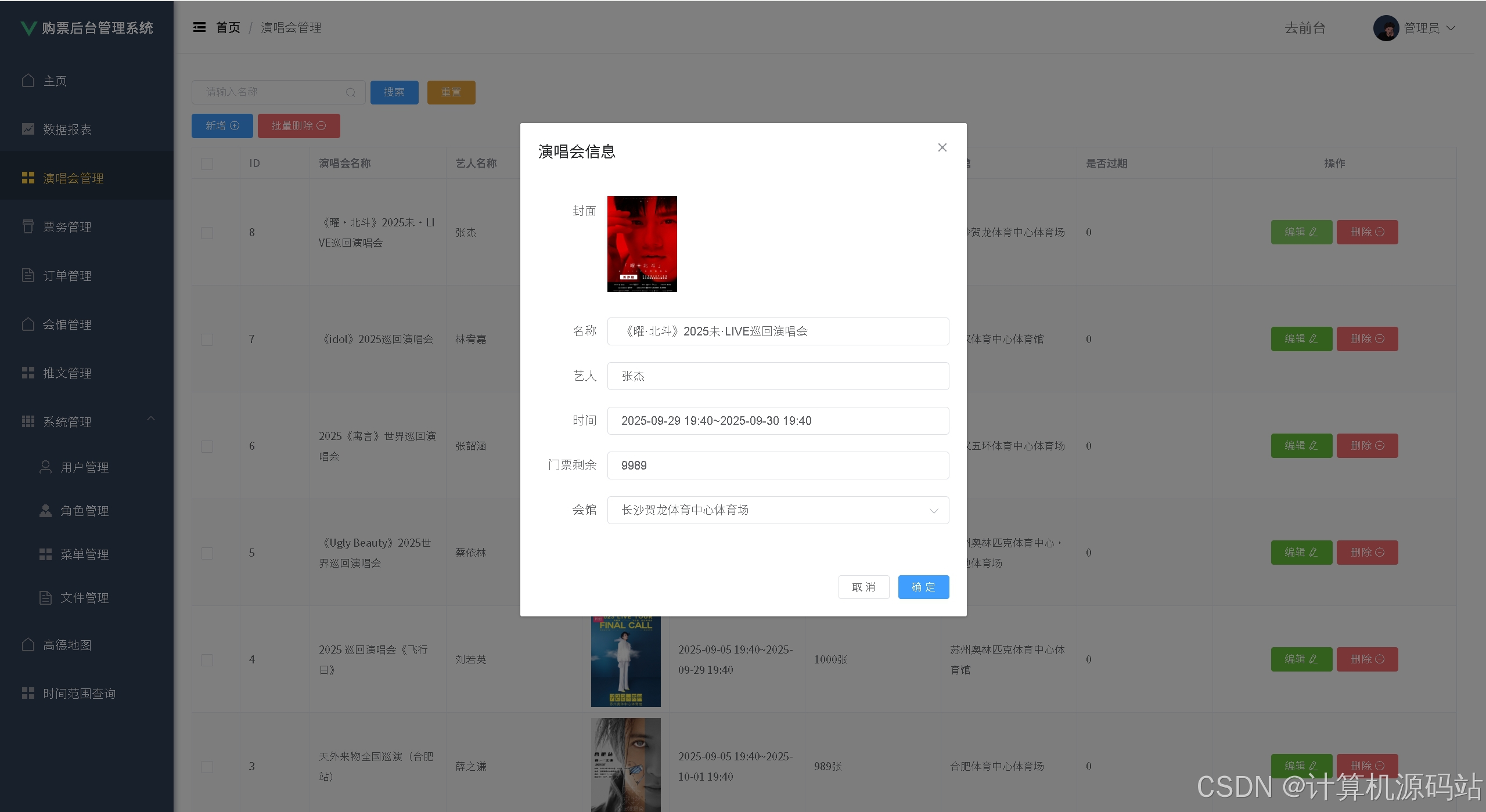
Task: Click 编辑 for the 刘若英 row
Action: click(1301, 659)
